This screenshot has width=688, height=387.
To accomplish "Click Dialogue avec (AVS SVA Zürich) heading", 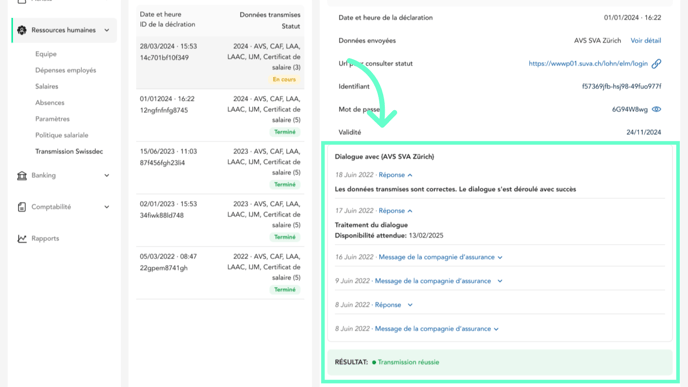I will pos(384,157).
